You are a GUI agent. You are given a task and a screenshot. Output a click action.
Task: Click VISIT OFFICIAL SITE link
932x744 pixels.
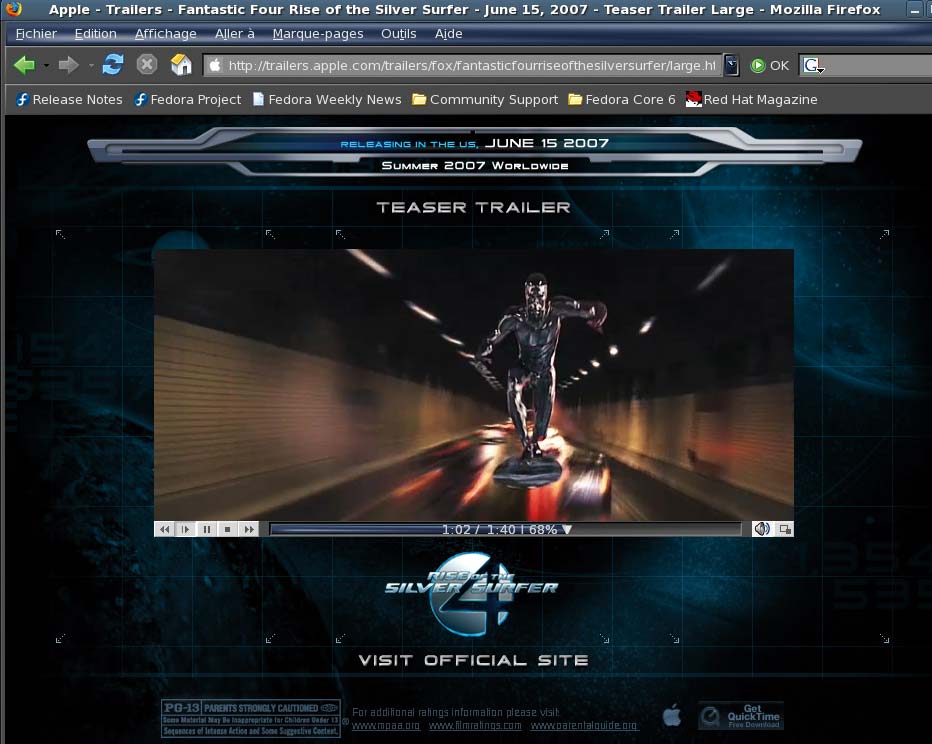coord(473,660)
